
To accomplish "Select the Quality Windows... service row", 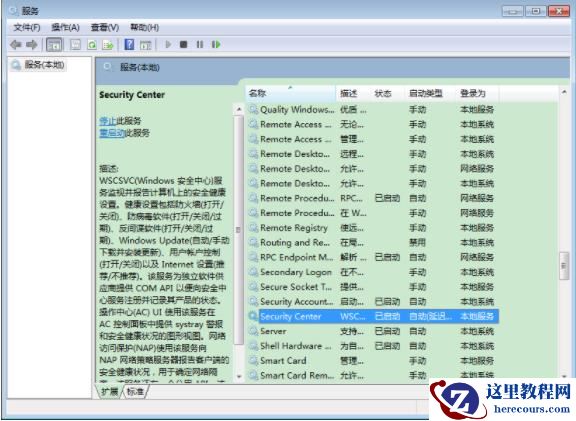I will click(373, 109).
